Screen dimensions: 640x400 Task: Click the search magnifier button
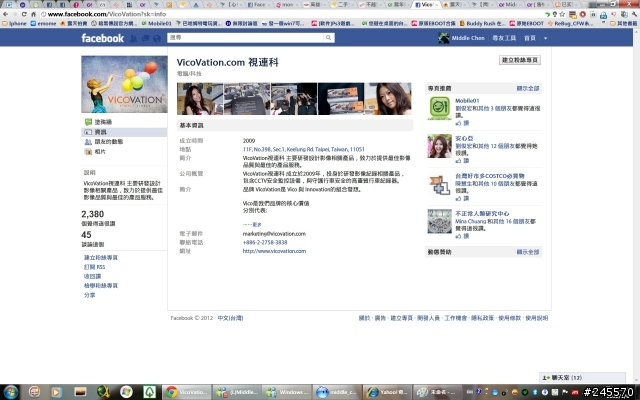pyautogui.click(x=329, y=38)
